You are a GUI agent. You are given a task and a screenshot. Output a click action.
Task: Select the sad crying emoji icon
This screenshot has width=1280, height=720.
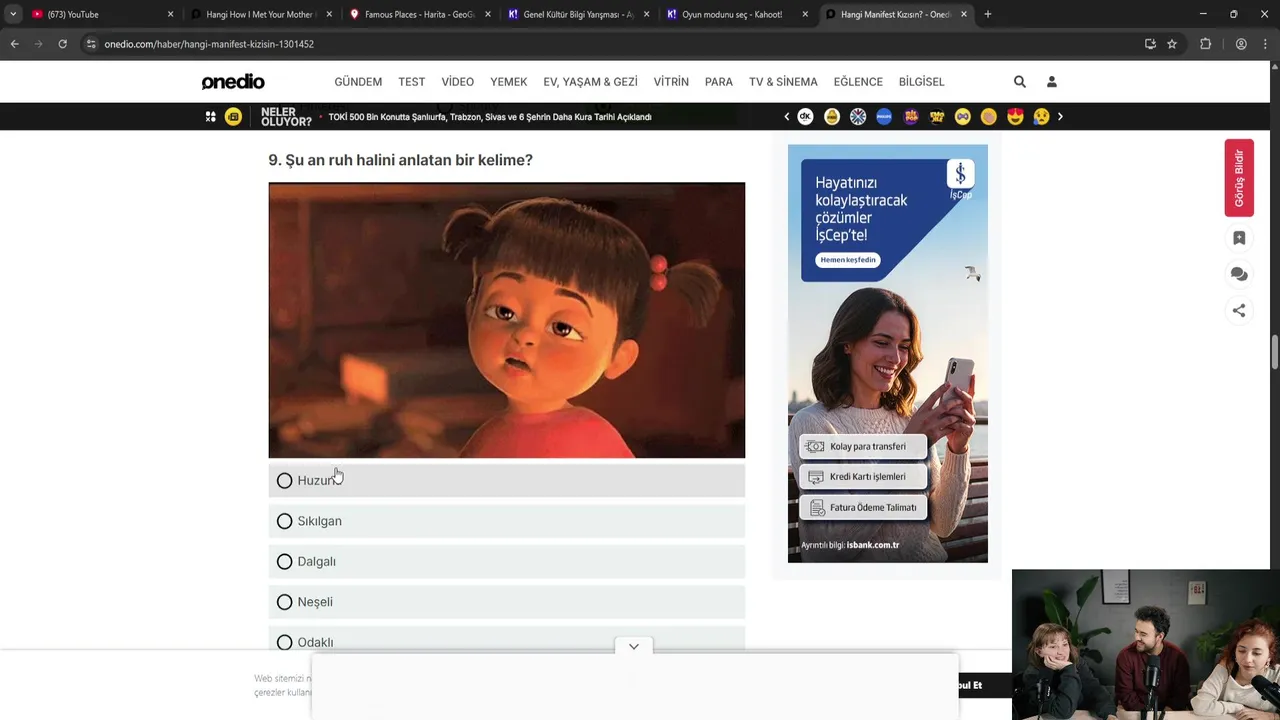pos(1041,117)
